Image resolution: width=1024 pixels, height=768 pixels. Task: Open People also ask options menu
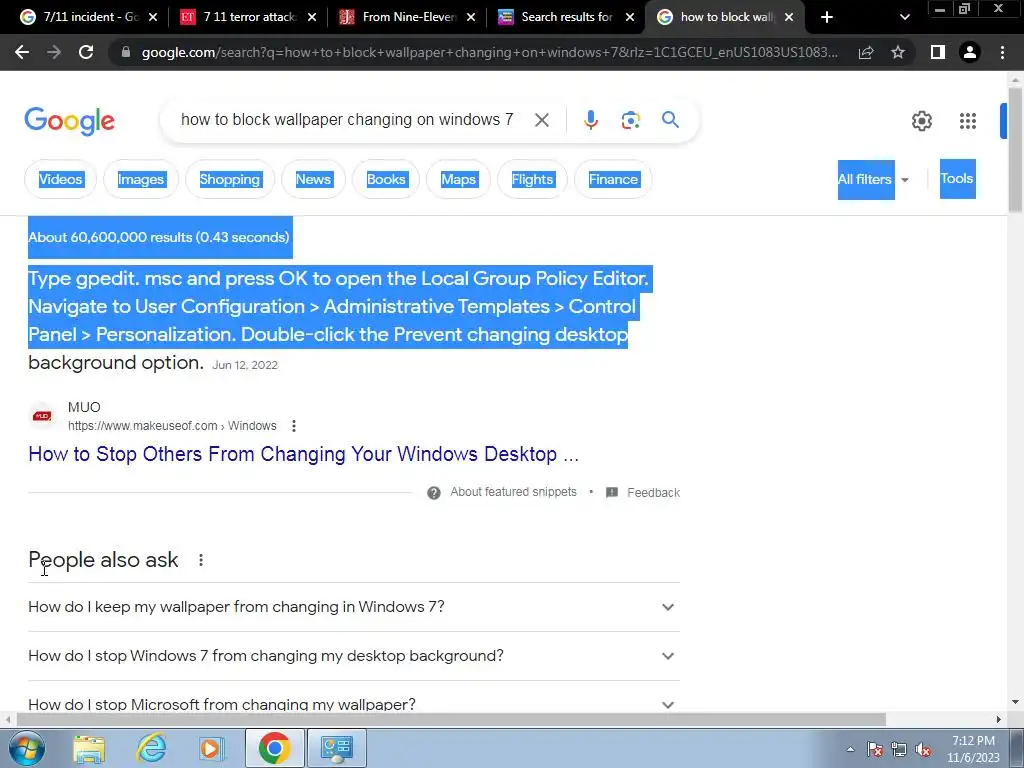click(200, 560)
